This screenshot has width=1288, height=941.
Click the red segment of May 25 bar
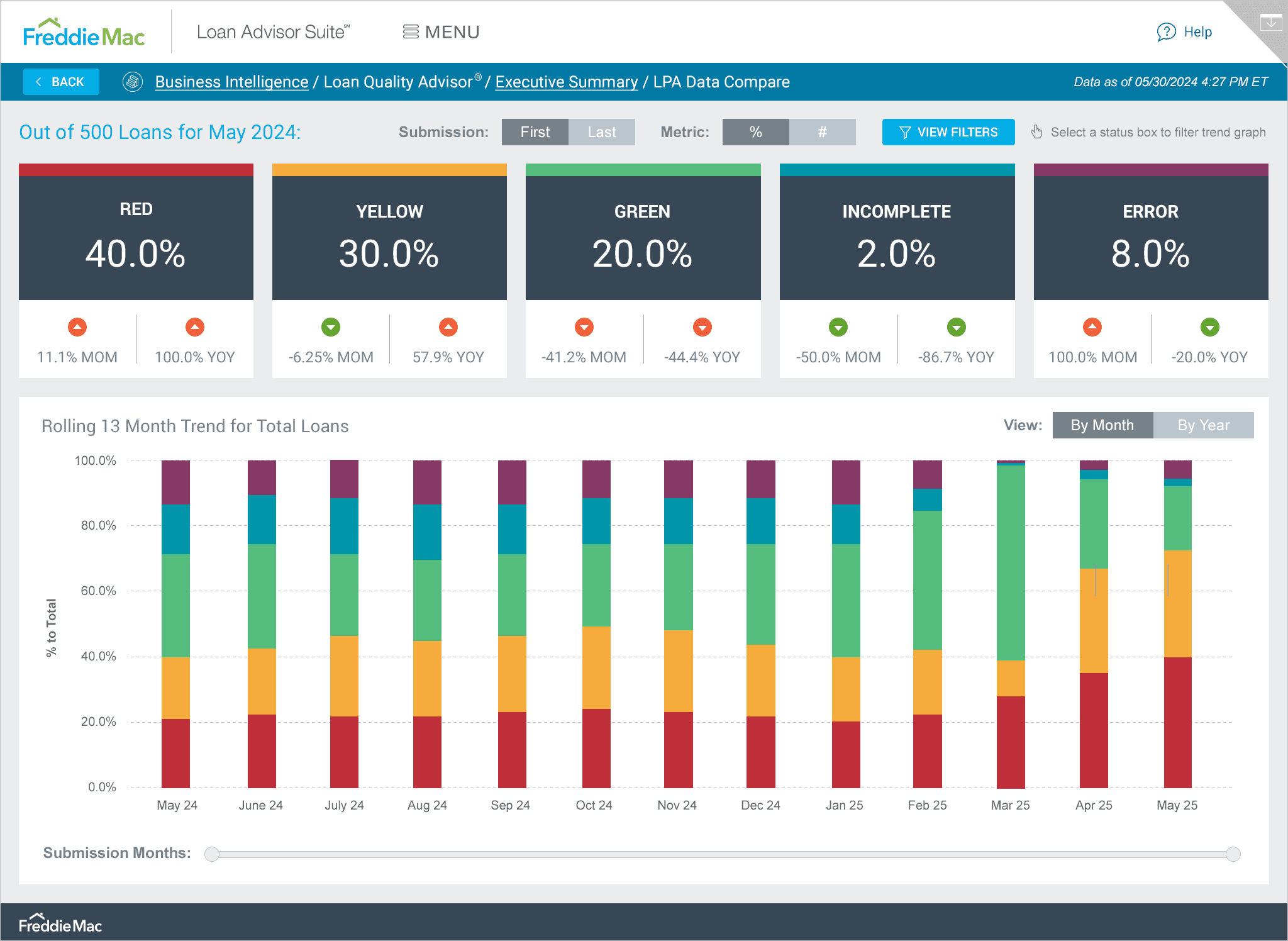point(1177,723)
